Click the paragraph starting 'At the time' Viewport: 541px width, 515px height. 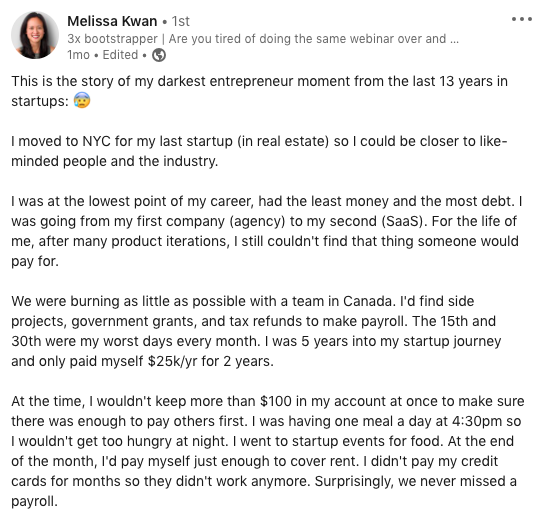pyautogui.click(x=268, y=451)
